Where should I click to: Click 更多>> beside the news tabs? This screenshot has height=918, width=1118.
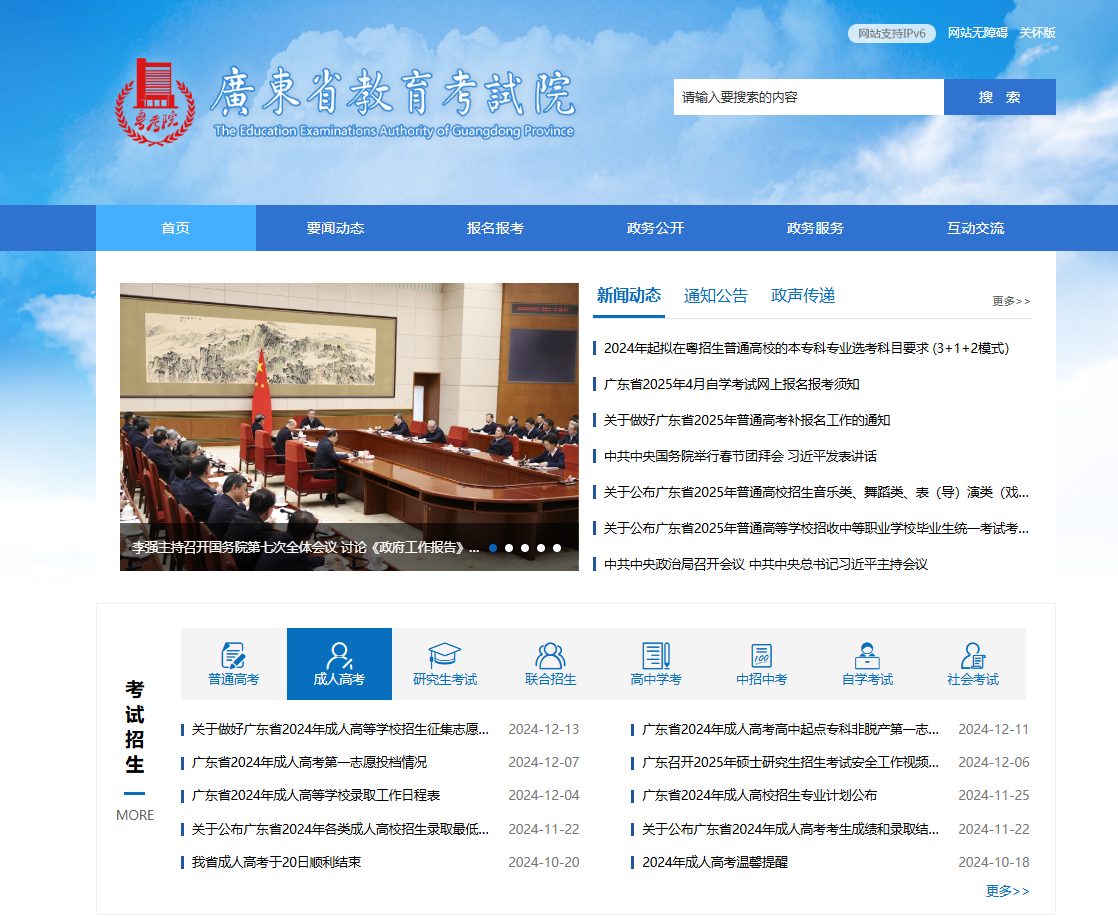click(1011, 301)
